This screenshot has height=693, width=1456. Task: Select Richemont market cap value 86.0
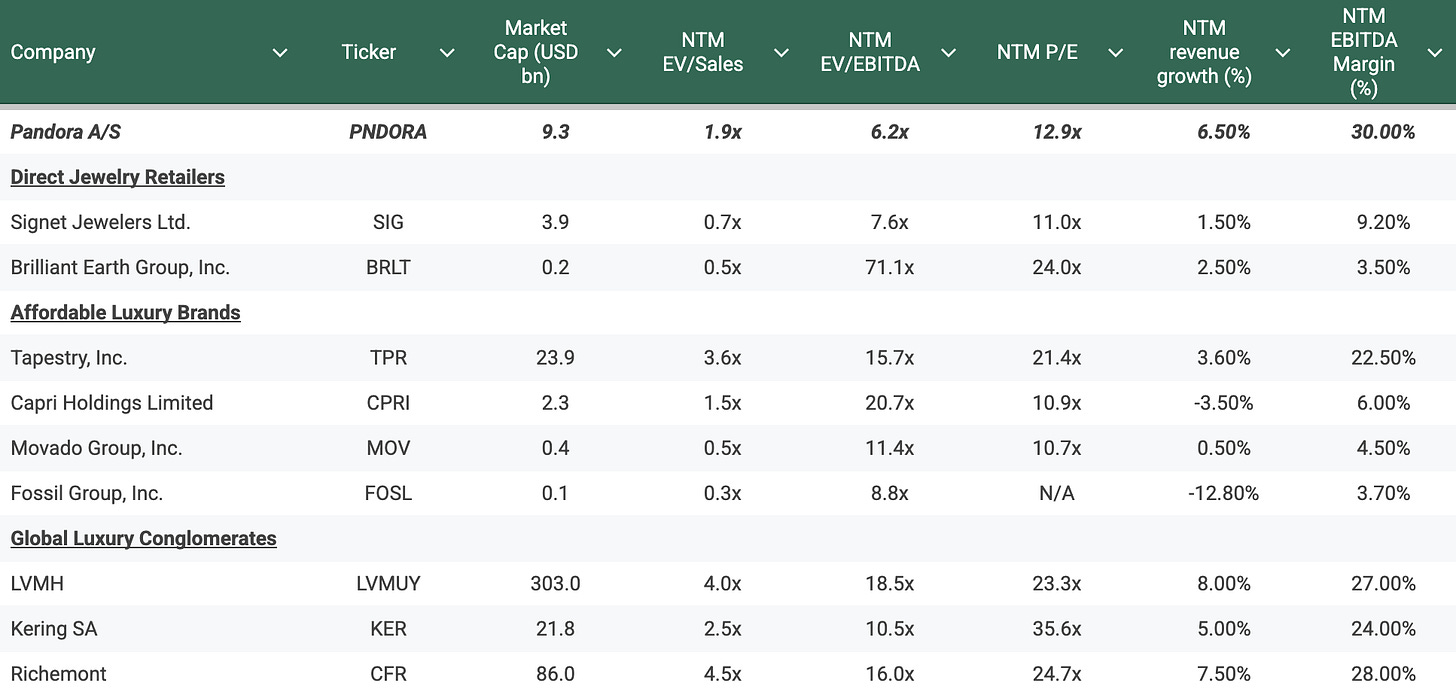tap(555, 674)
